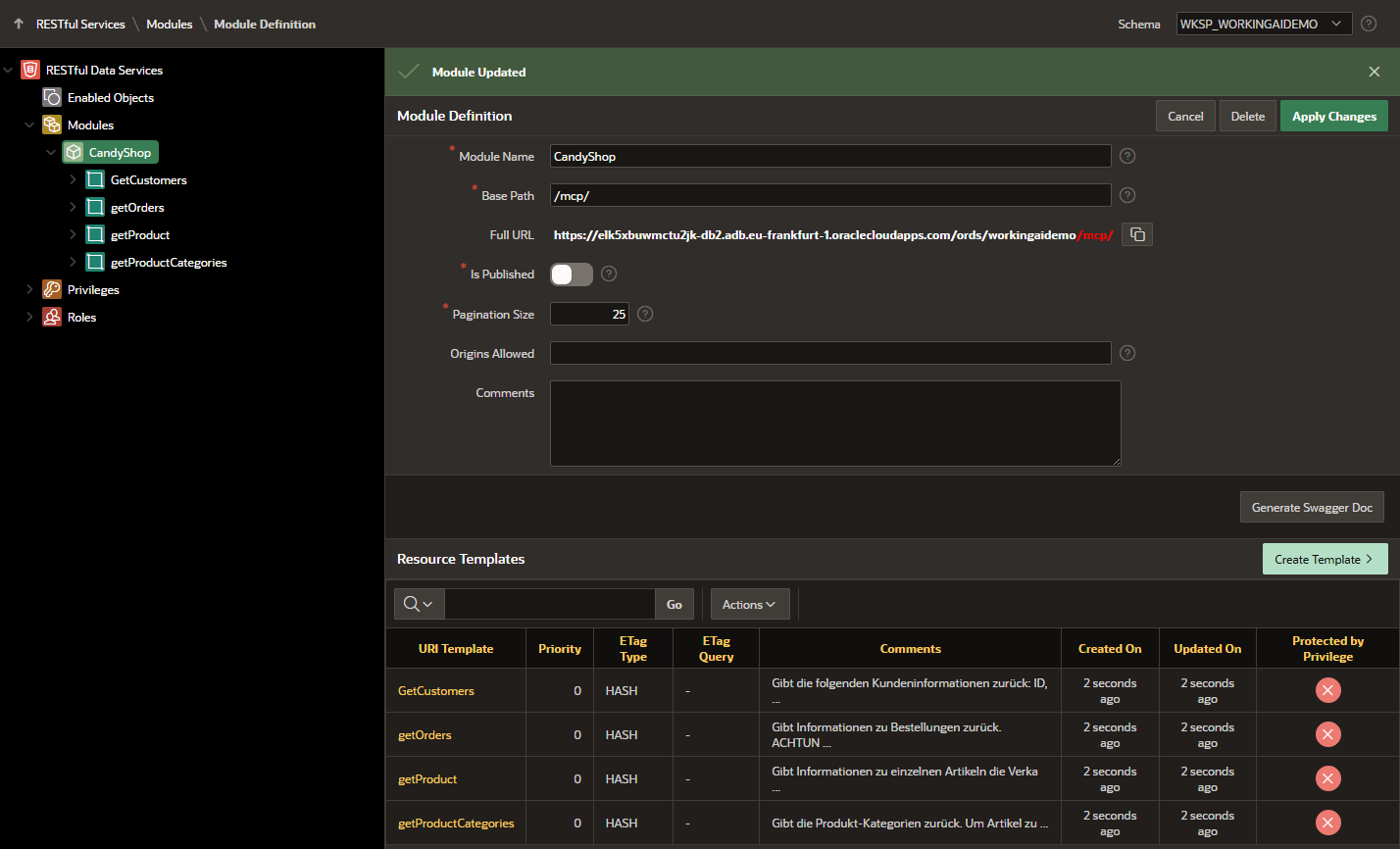Click into the Module Name field
The height and width of the screenshot is (849, 1400).
830,156
